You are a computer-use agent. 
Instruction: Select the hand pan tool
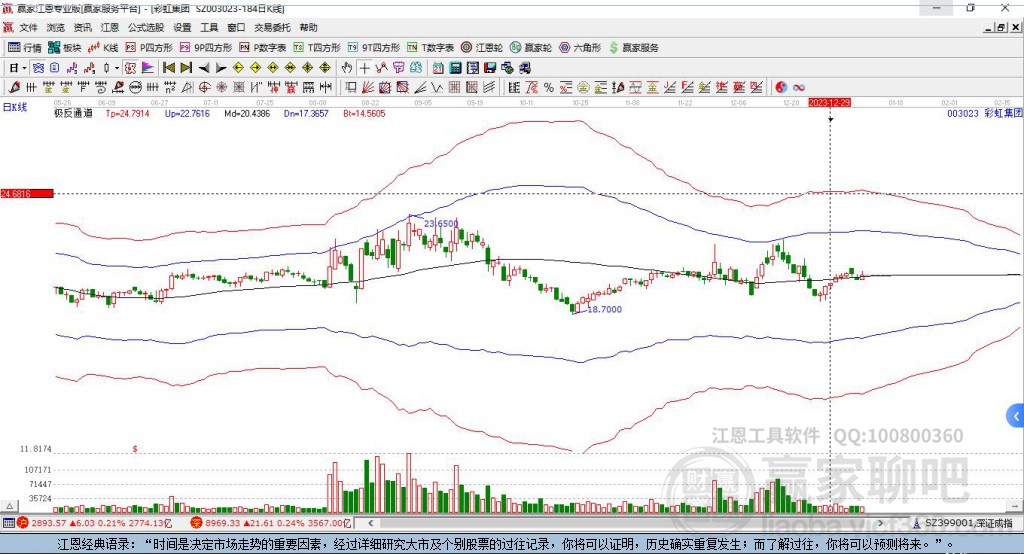pos(347,67)
